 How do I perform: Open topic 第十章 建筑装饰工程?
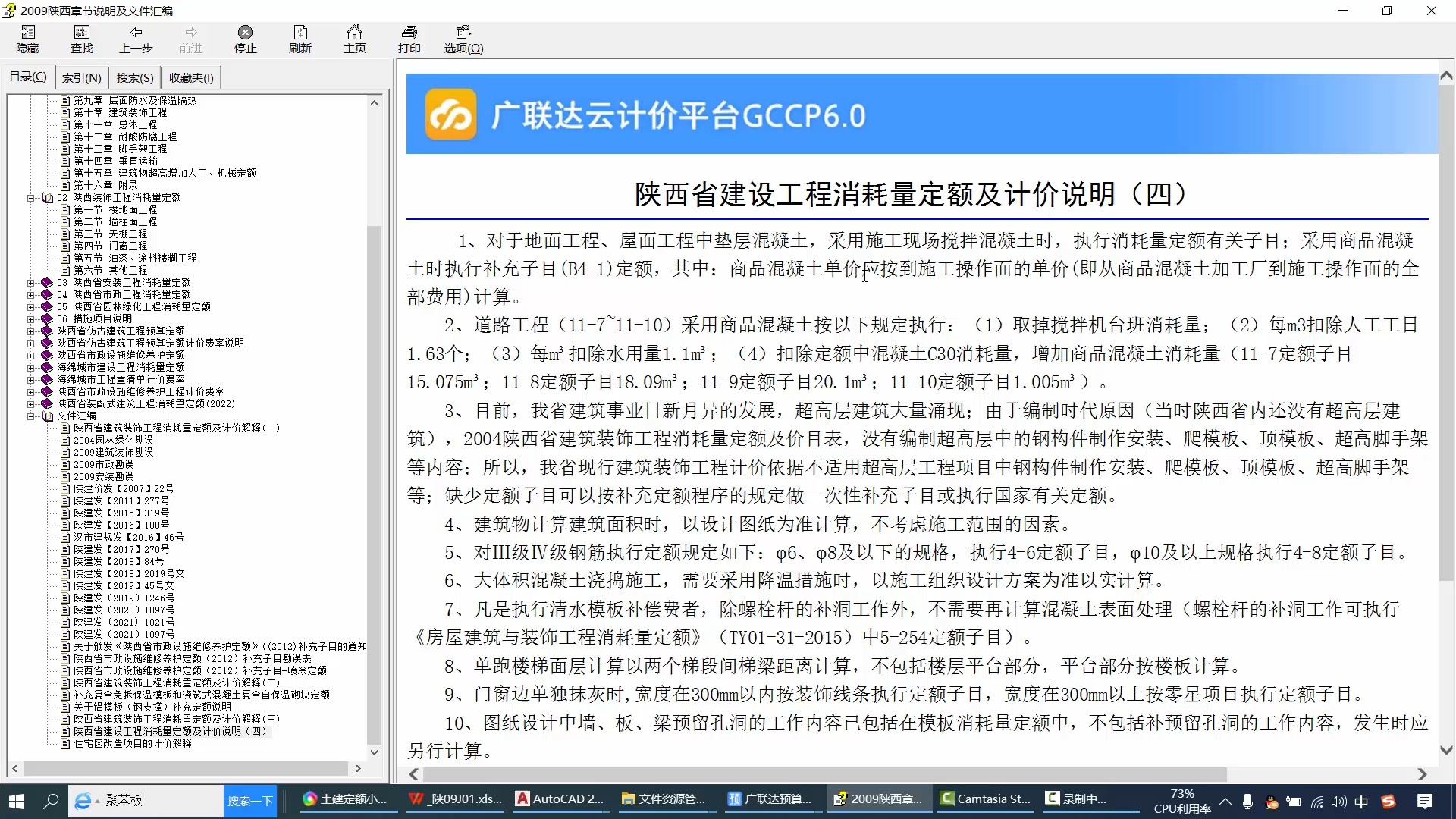pyautogui.click(x=120, y=112)
